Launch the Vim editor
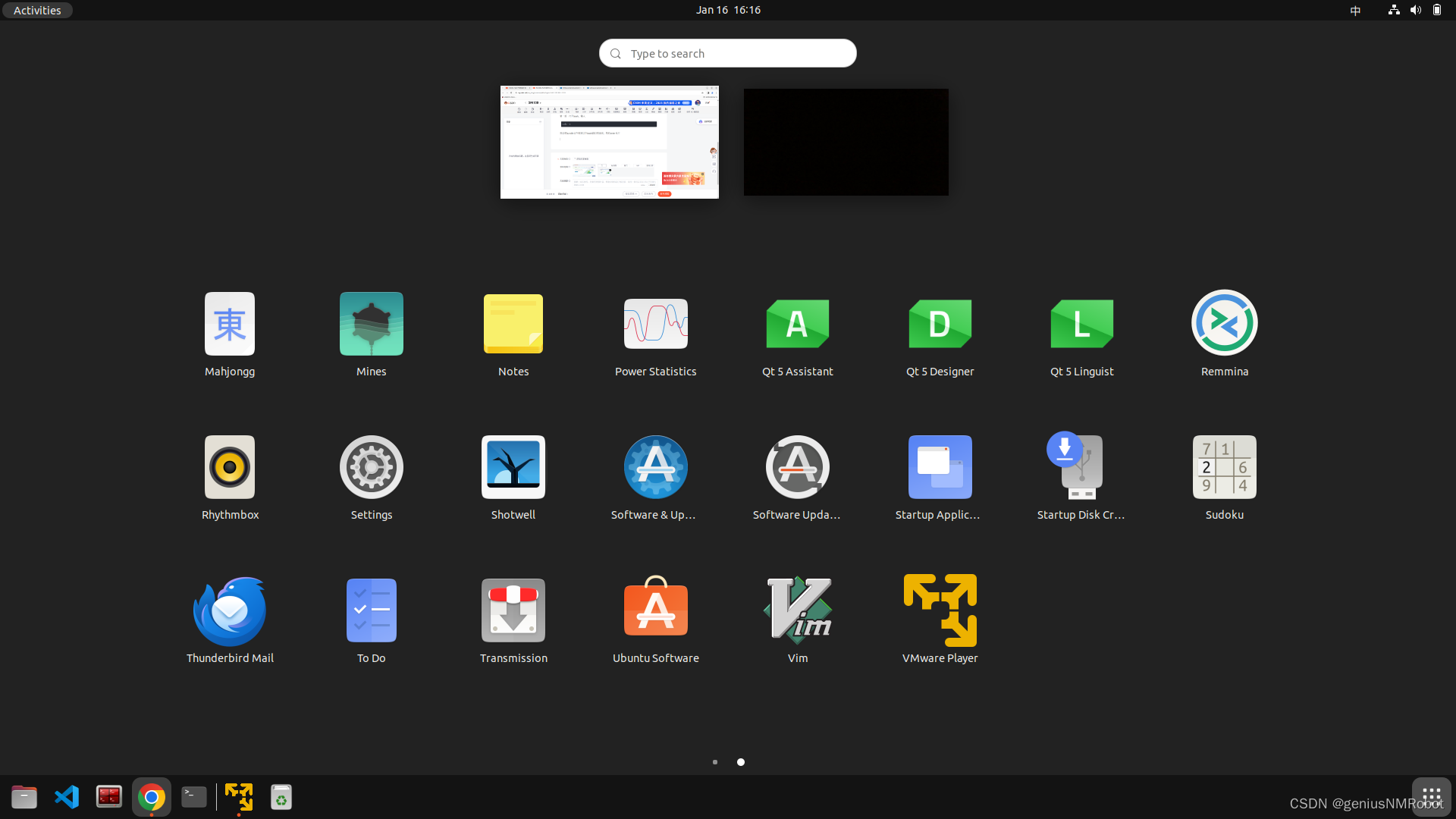This screenshot has width=1456, height=819. (797, 620)
